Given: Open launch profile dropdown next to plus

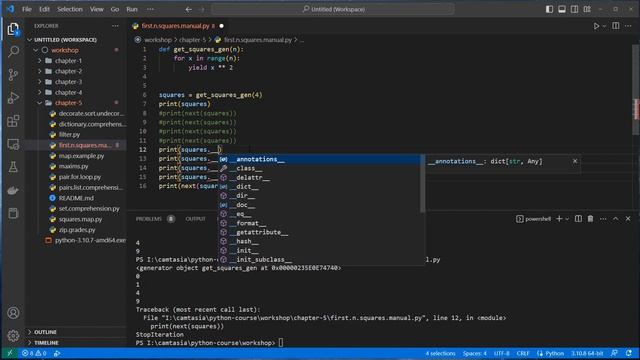Looking at the screenshot, I should 567,219.
